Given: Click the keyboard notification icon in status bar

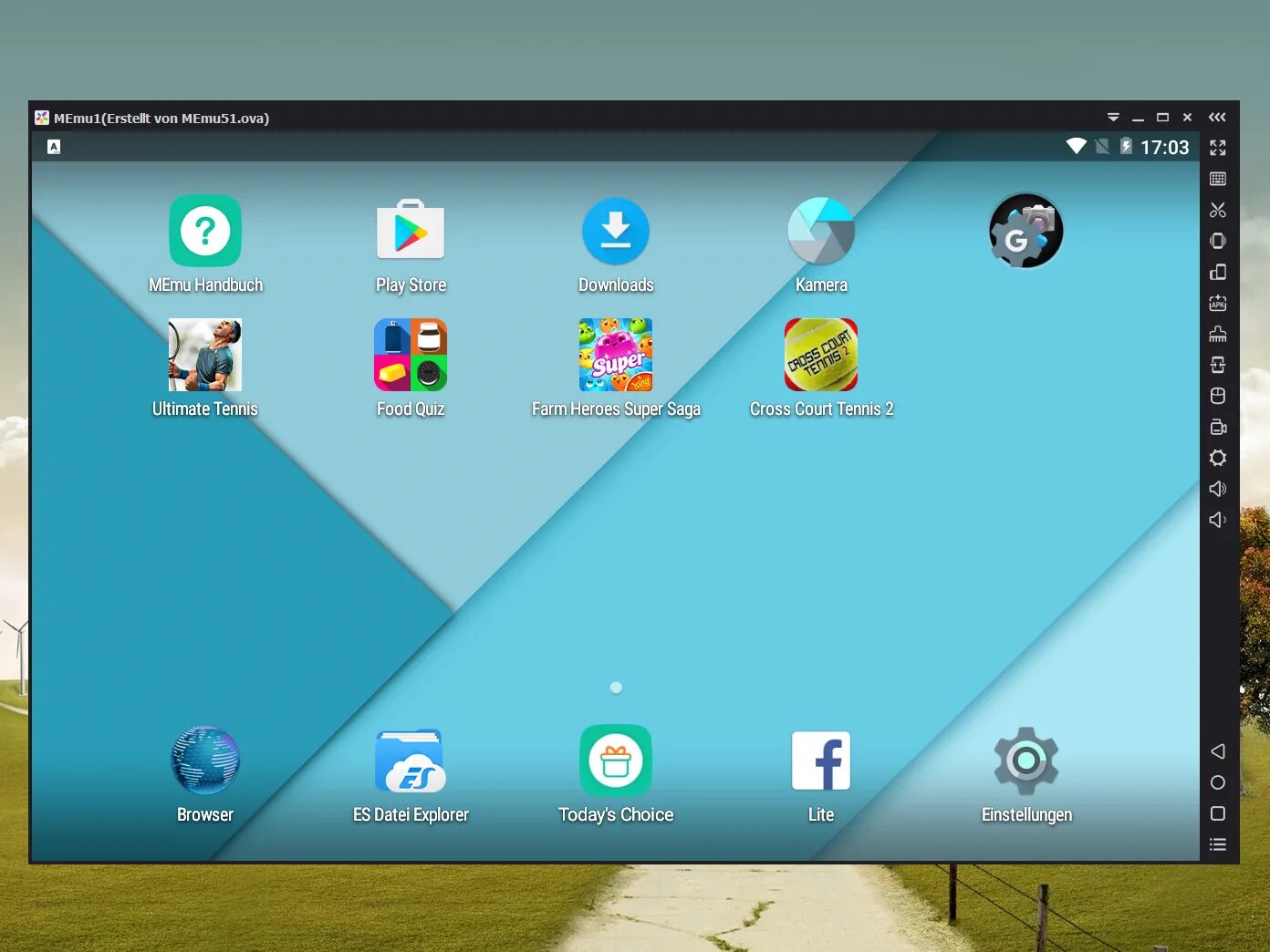Looking at the screenshot, I should pyautogui.click(x=54, y=147).
